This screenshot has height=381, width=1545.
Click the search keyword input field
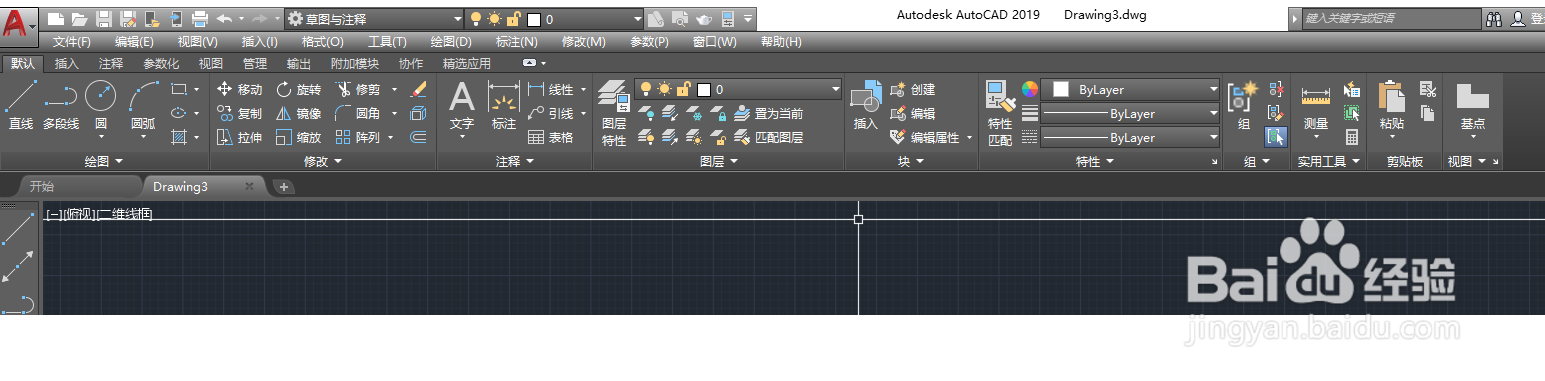[1391, 18]
